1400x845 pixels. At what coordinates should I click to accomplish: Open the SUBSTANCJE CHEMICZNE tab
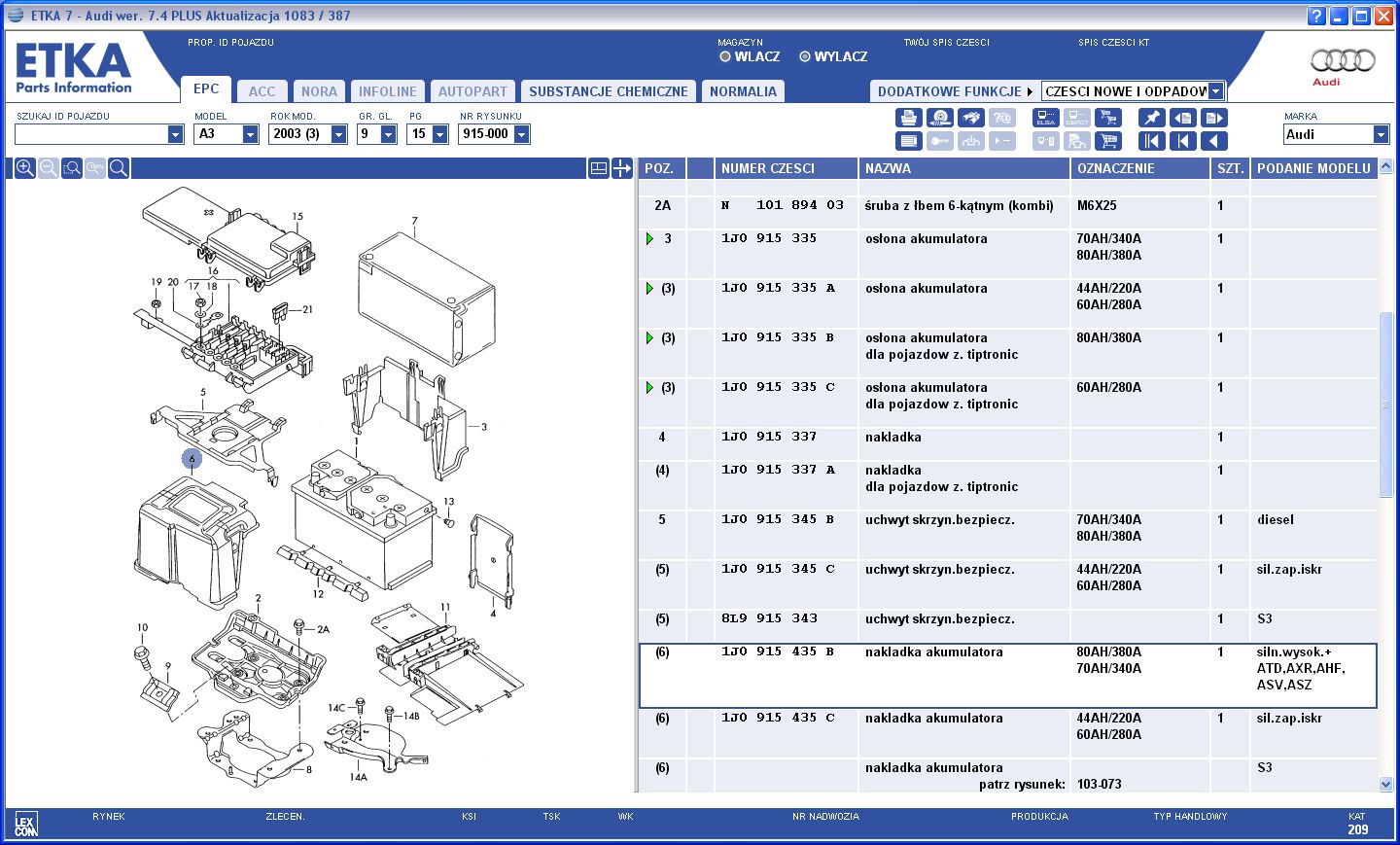tap(609, 91)
